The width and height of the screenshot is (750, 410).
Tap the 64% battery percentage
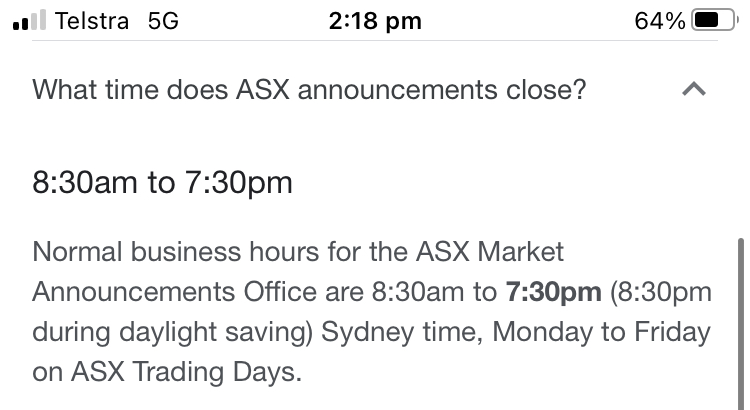pos(660,21)
